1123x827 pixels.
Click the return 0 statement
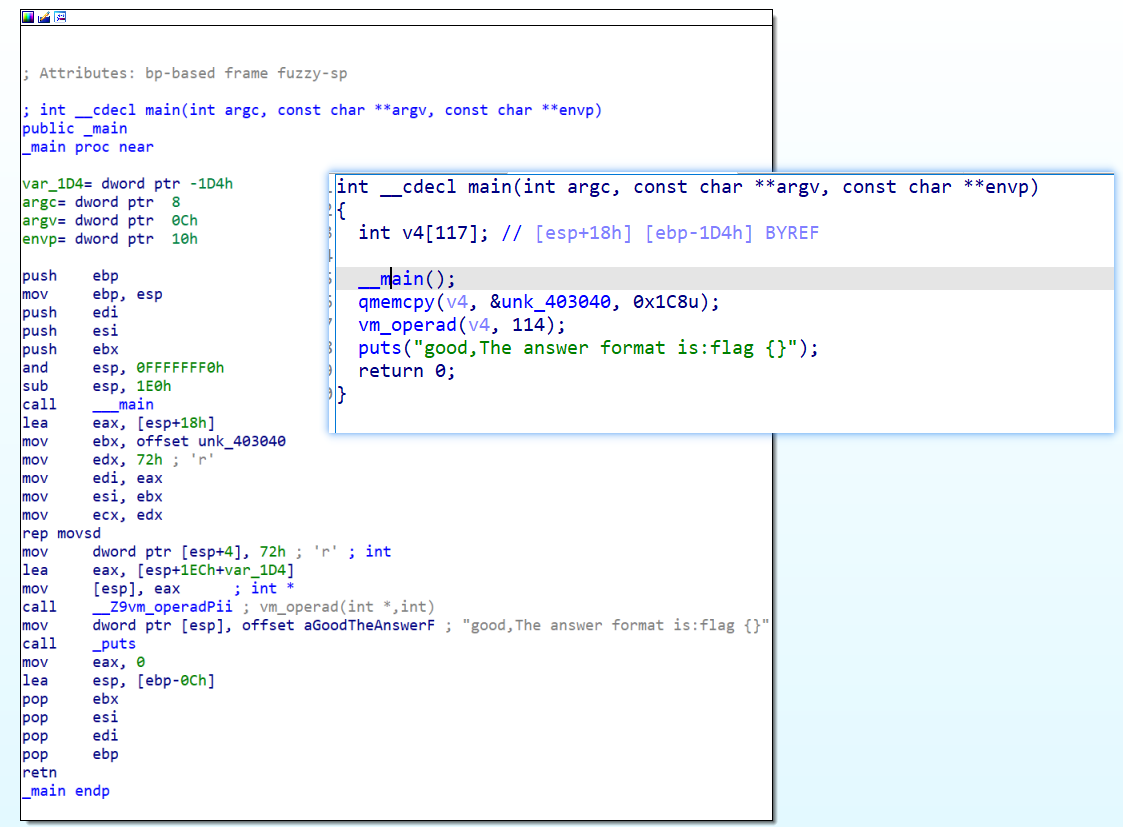[x=406, y=371]
